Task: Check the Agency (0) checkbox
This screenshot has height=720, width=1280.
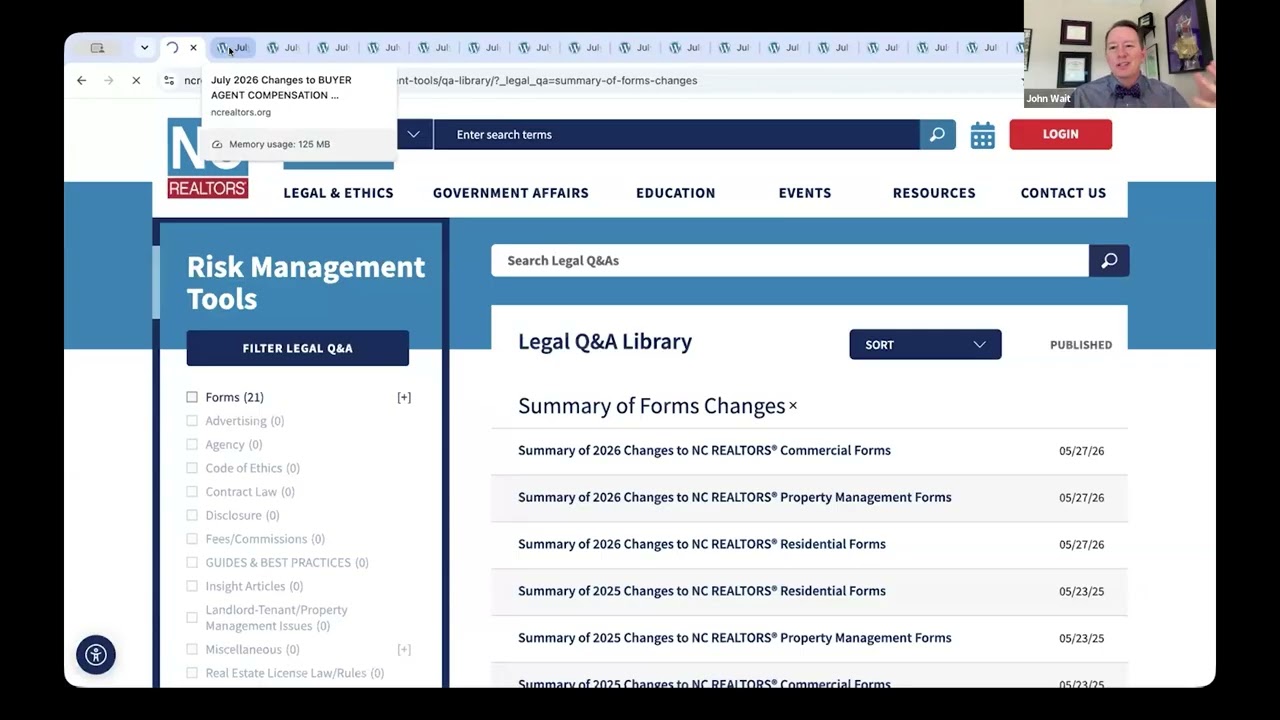Action: click(x=192, y=445)
